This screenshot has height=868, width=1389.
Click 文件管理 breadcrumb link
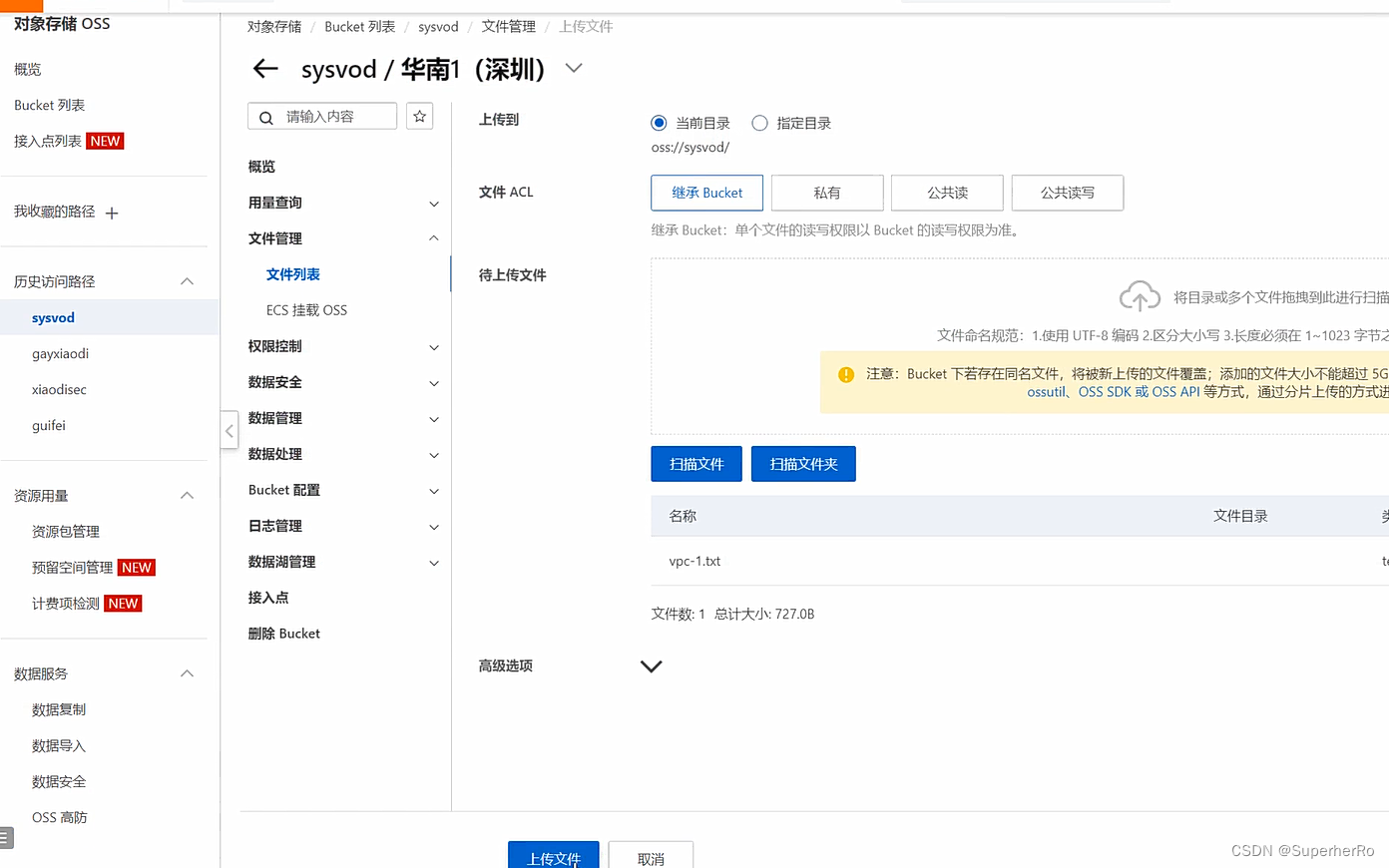[509, 27]
